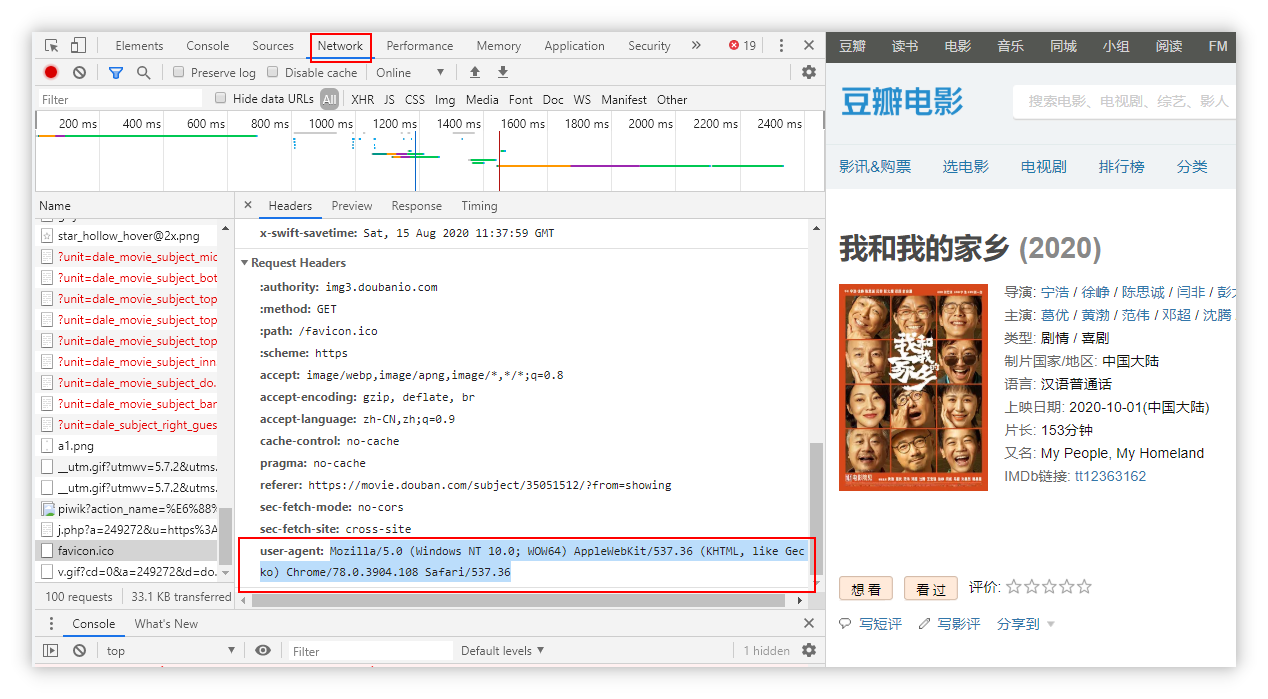The width and height of the screenshot is (1268, 699).
Task: Stop recording network log with red button
Action: 51,73
